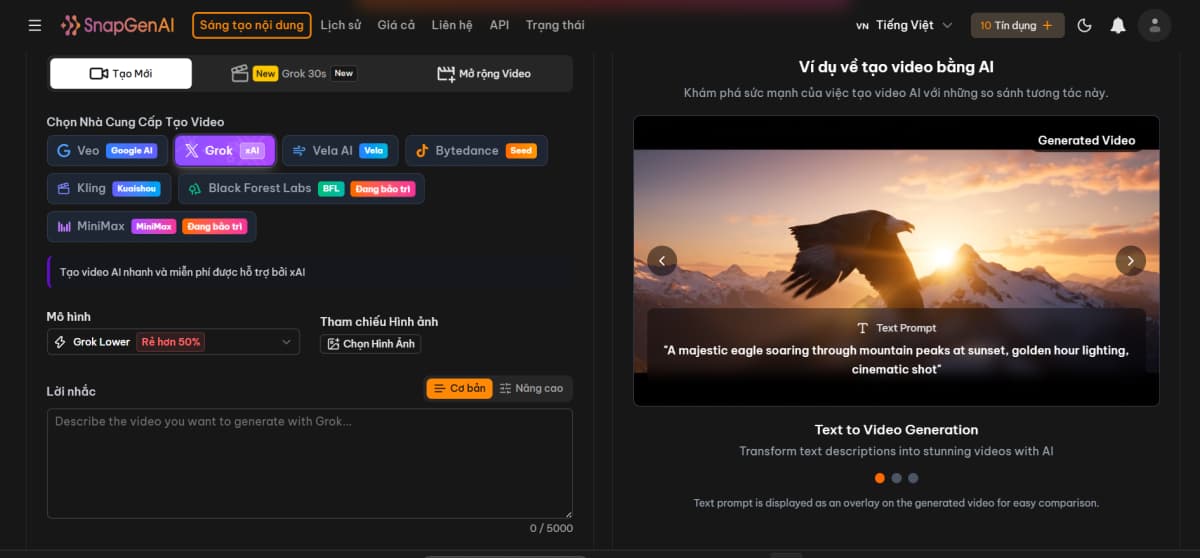Click the SnapGenAI logo
This screenshot has width=1200, height=558.
(118, 25)
